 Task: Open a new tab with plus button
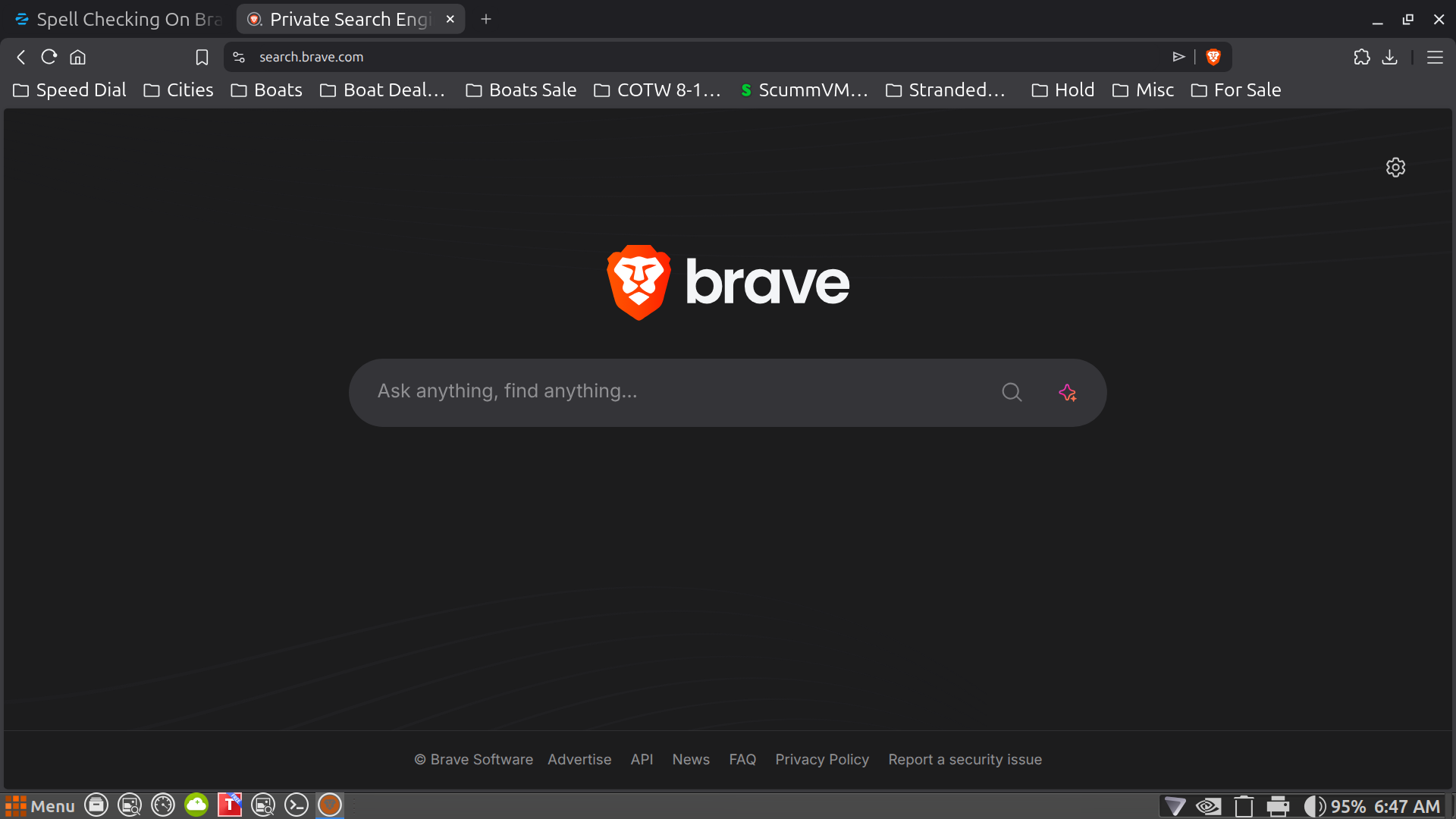(486, 19)
